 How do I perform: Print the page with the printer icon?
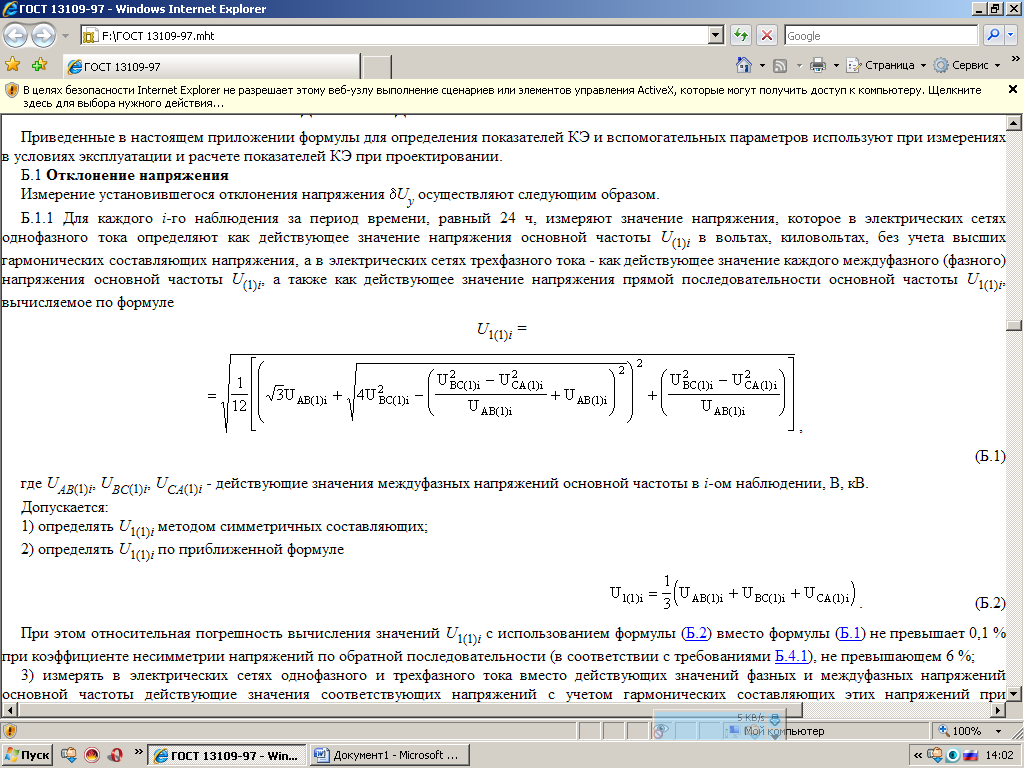818,65
